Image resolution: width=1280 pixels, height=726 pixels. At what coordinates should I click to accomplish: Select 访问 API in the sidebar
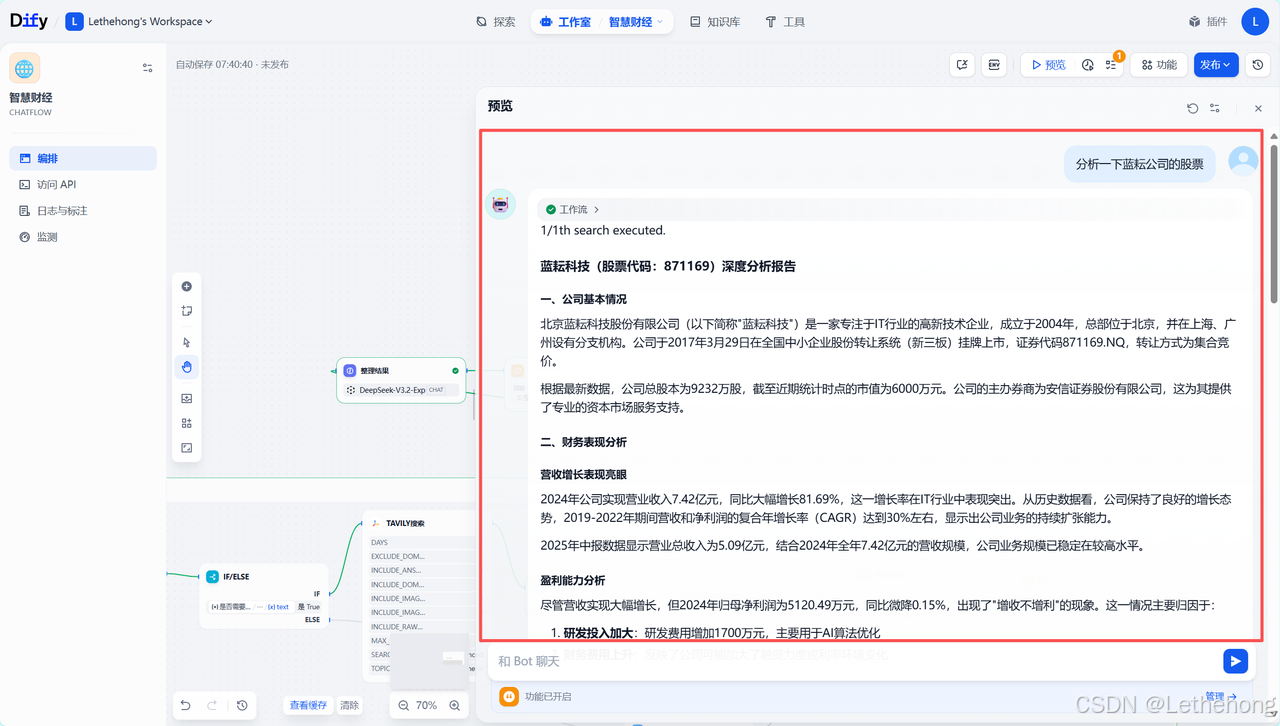(x=83, y=184)
